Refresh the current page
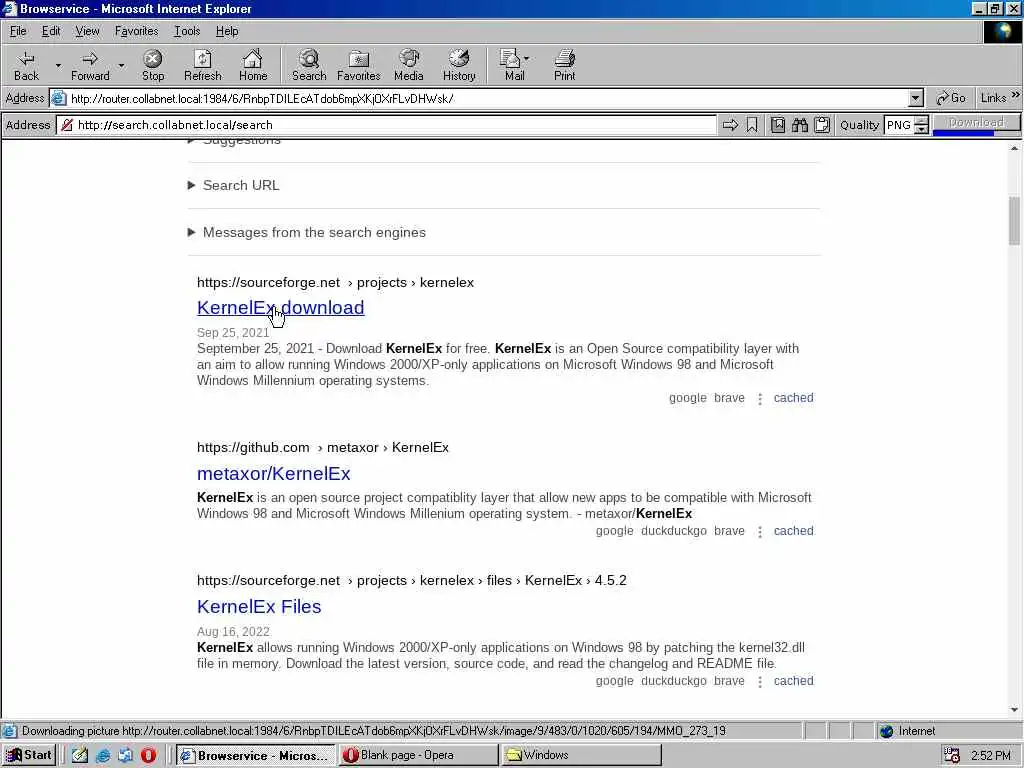The width and height of the screenshot is (1024, 768). [x=202, y=65]
